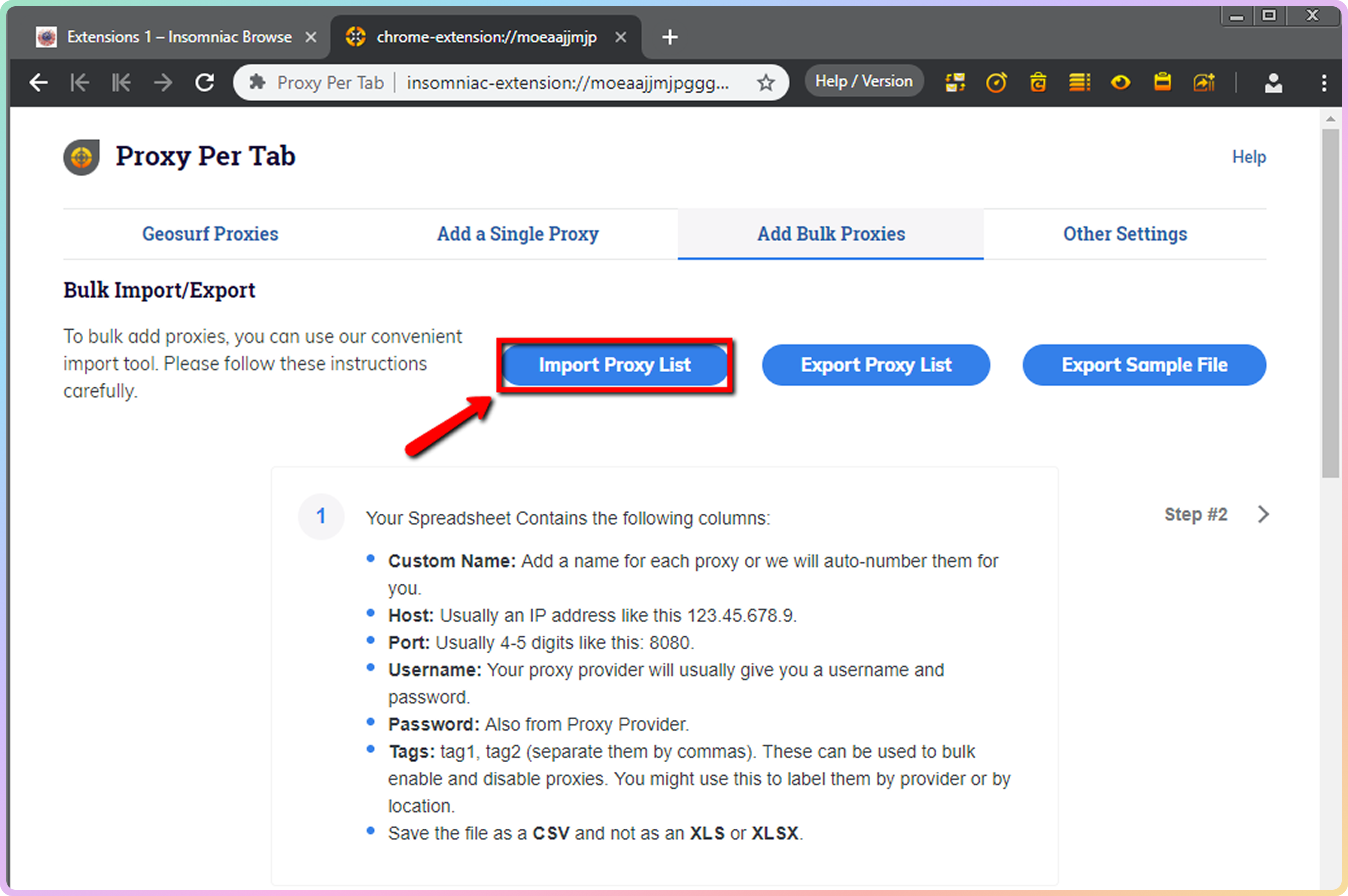
Task: Click the stacked list extension icon
Action: pyautogui.click(x=1079, y=83)
